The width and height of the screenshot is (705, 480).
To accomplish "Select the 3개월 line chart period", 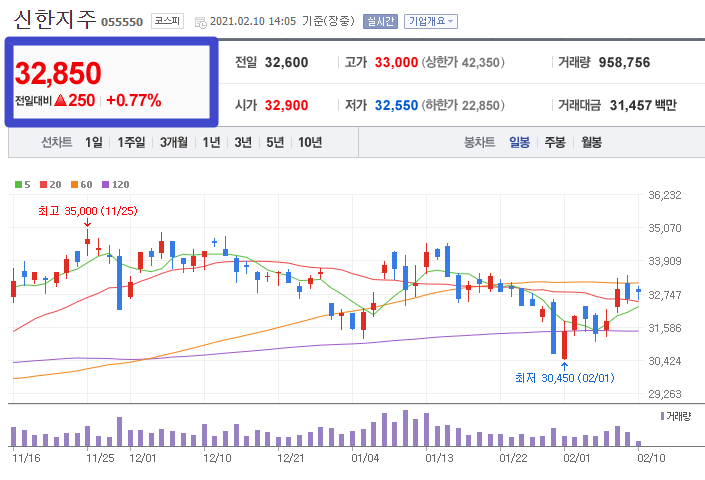I will tap(174, 142).
